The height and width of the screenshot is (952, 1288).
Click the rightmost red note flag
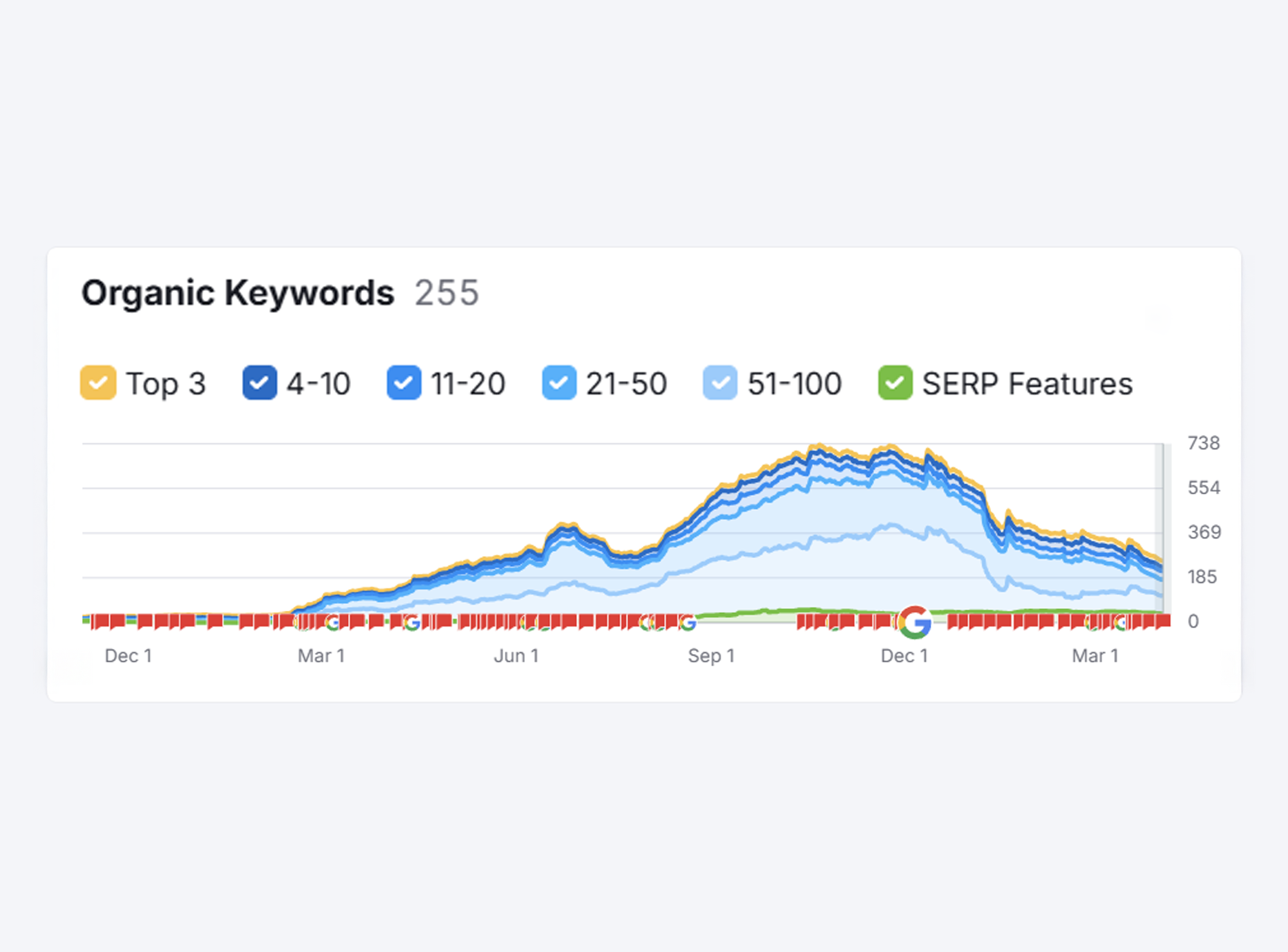click(x=1162, y=621)
